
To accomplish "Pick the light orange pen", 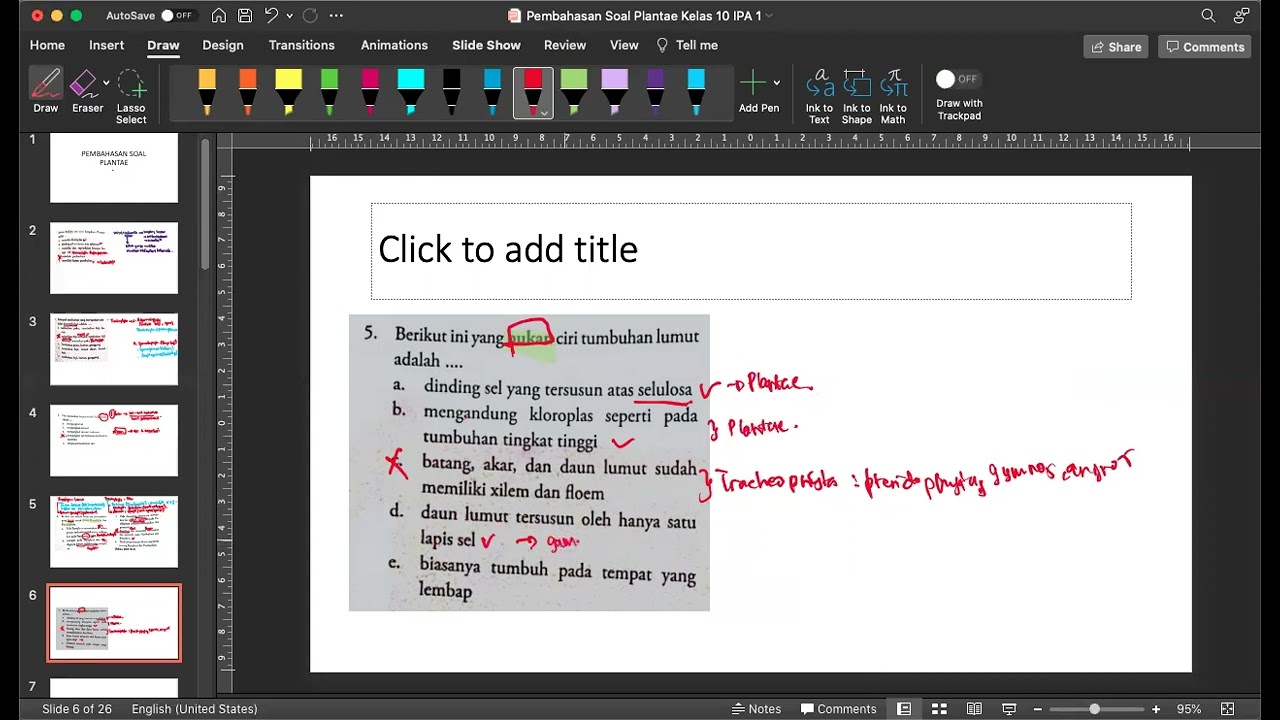I will [207, 92].
